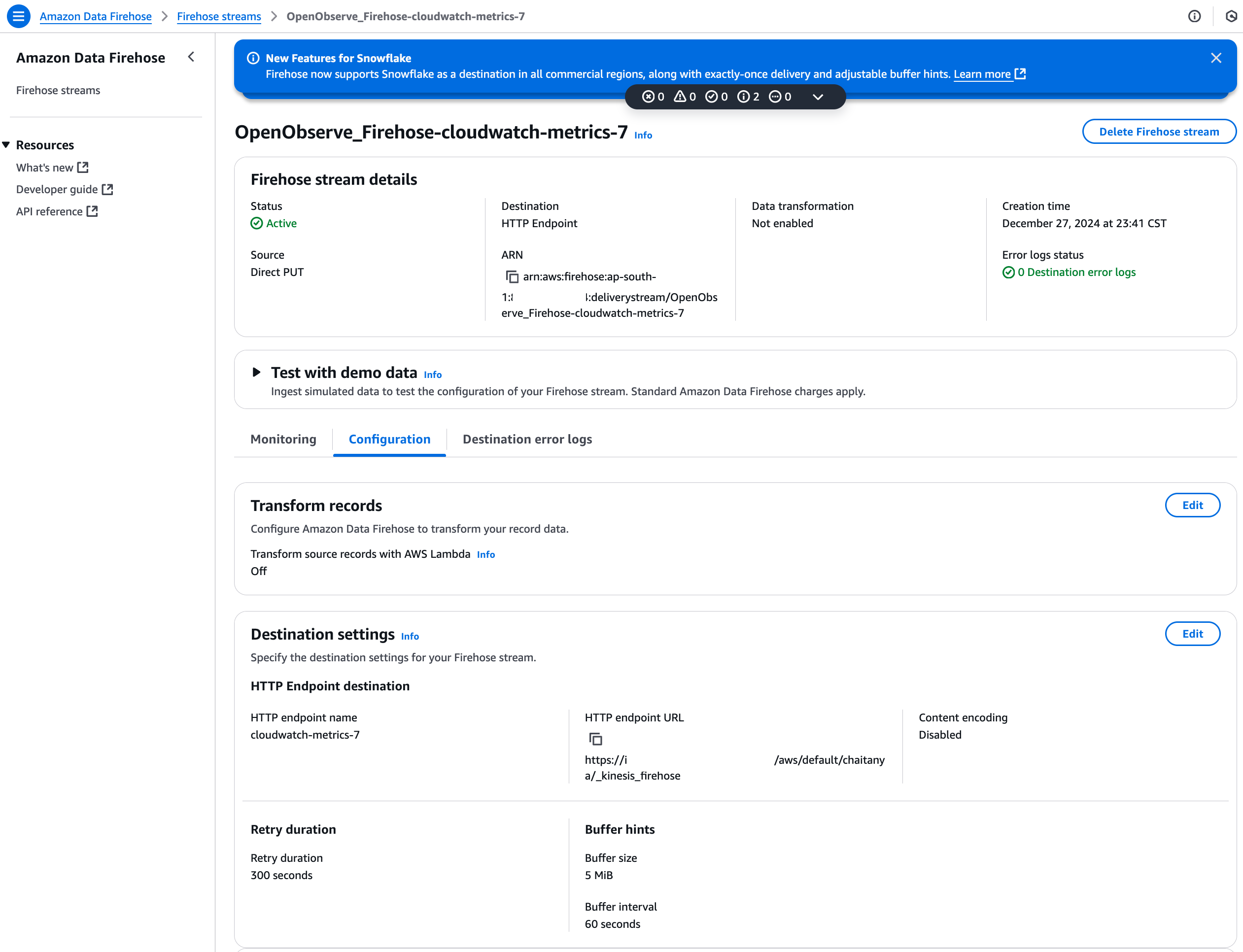This screenshot has width=1243, height=952.
Task: Switch to the Destination error logs tab
Action: (x=528, y=438)
